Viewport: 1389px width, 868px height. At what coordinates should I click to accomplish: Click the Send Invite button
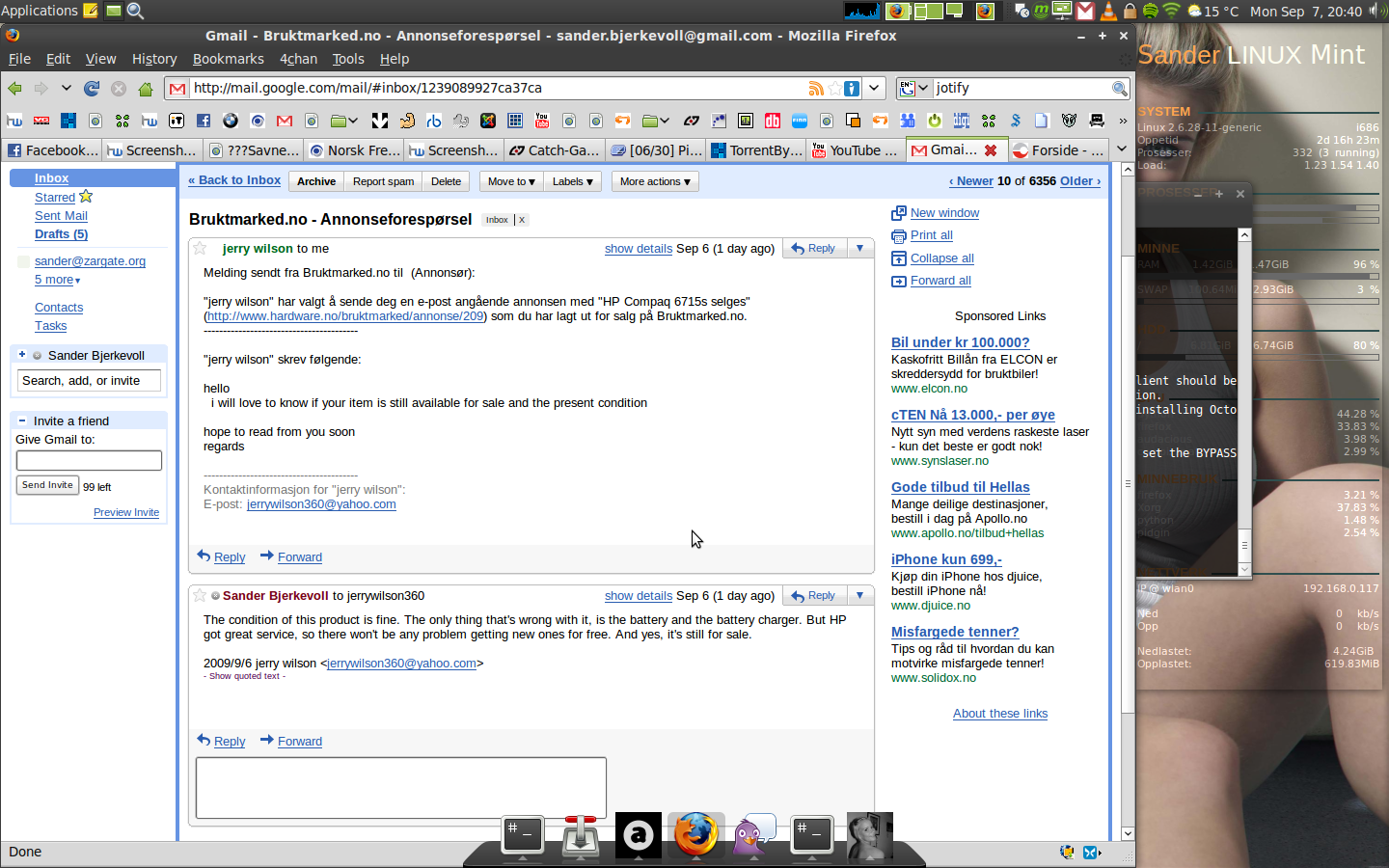pyautogui.click(x=47, y=485)
